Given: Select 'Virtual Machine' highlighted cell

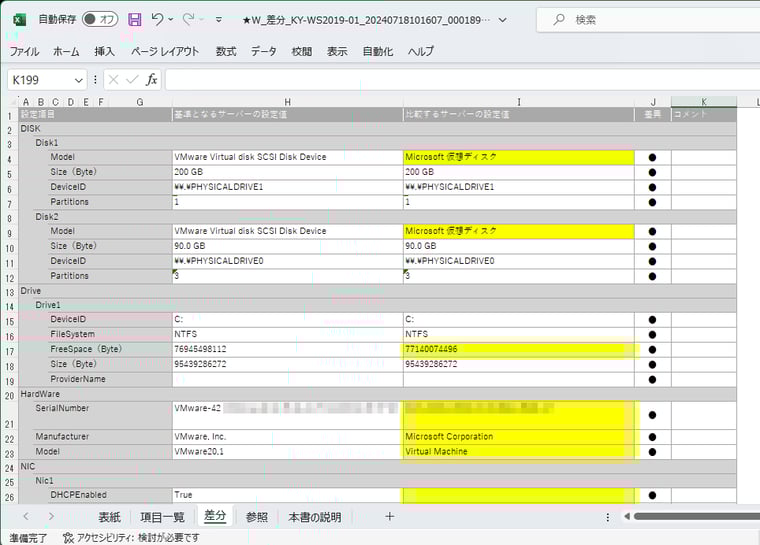Looking at the screenshot, I should [519, 452].
